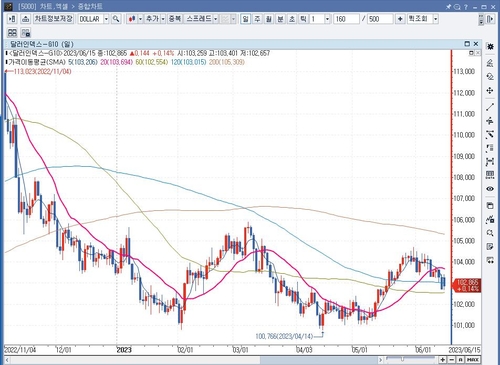Save chart info with 차트정보저장 button

tap(53, 19)
